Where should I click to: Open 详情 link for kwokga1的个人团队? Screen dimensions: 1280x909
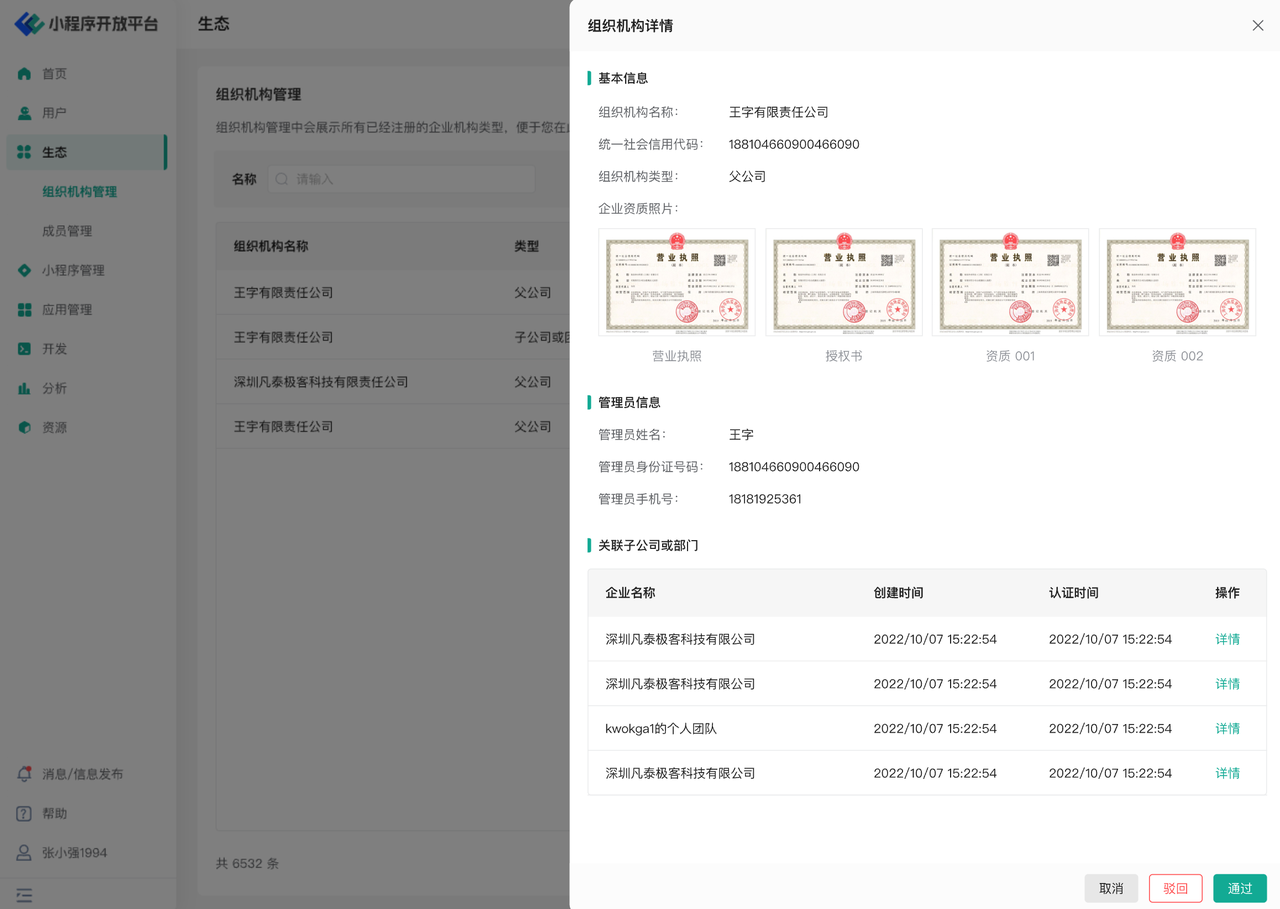pyautogui.click(x=1227, y=729)
